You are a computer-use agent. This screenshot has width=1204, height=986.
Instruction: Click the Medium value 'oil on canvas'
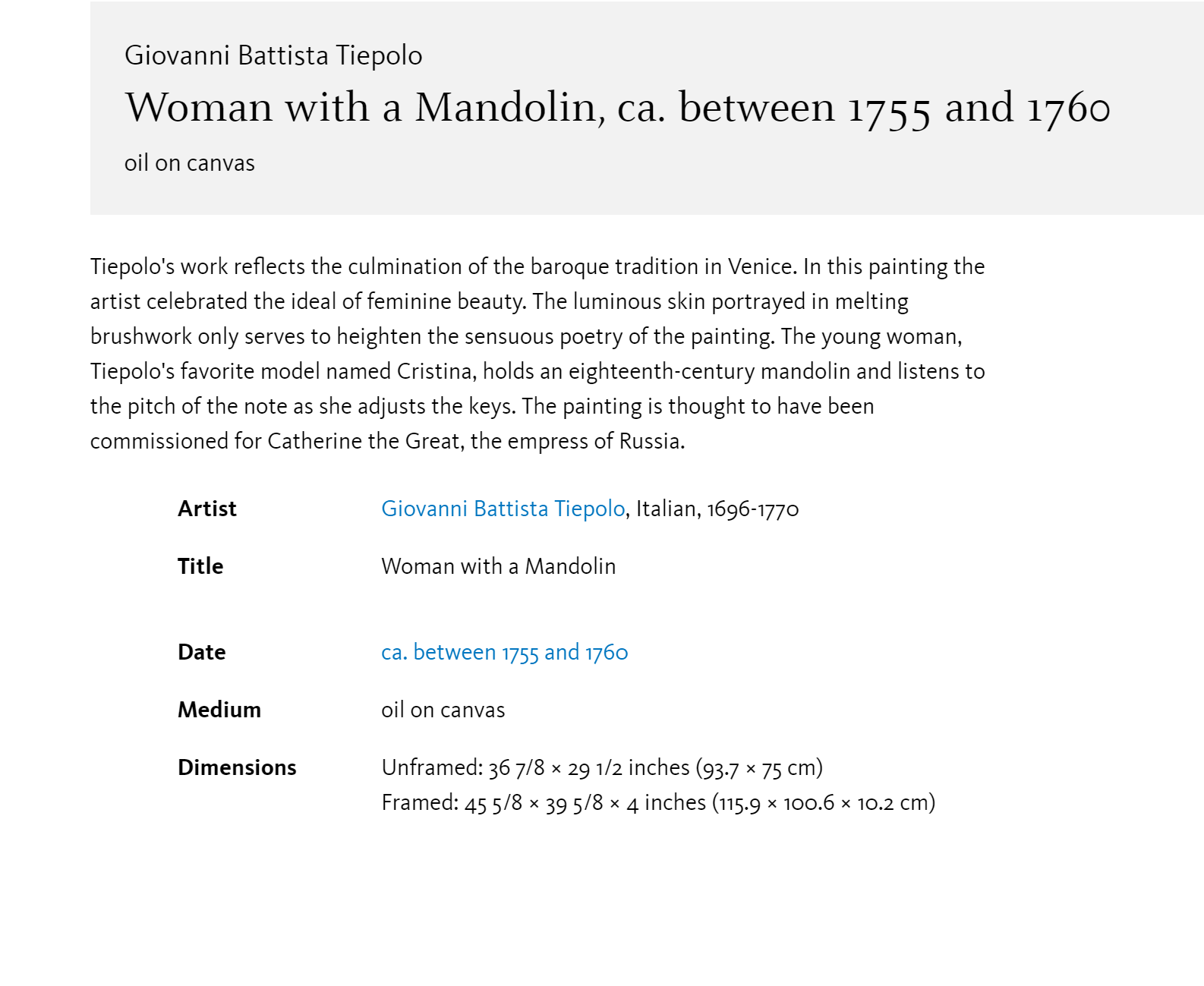(443, 710)
